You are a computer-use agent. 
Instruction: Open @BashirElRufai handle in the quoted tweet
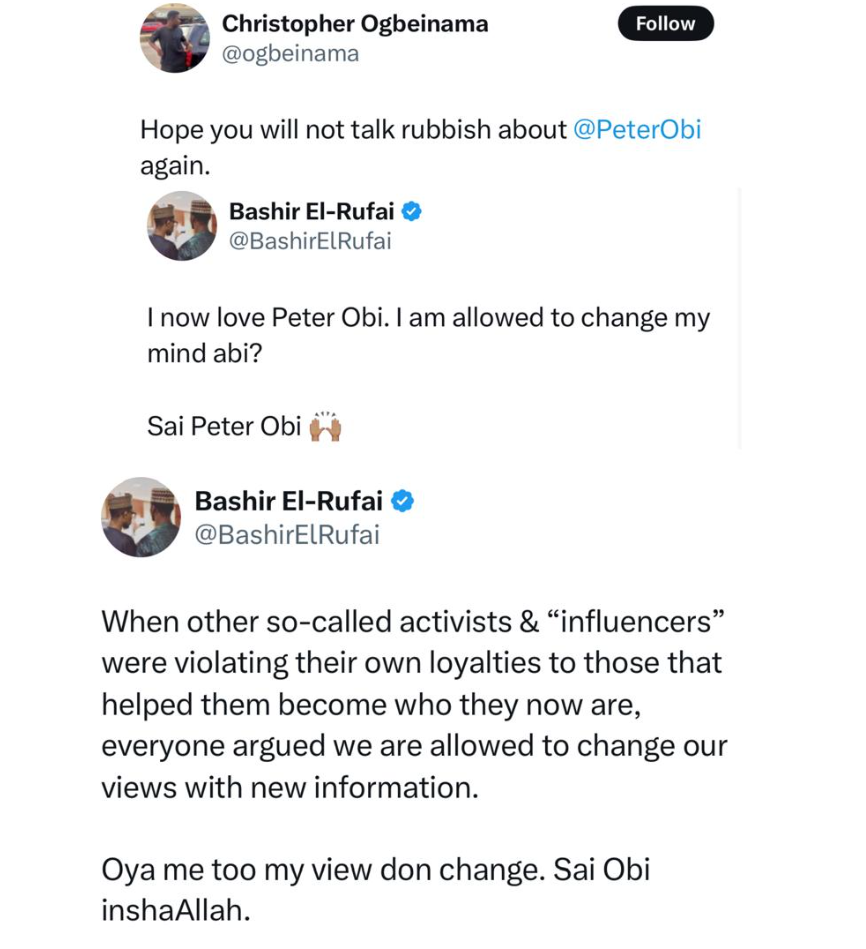point(309,241)
